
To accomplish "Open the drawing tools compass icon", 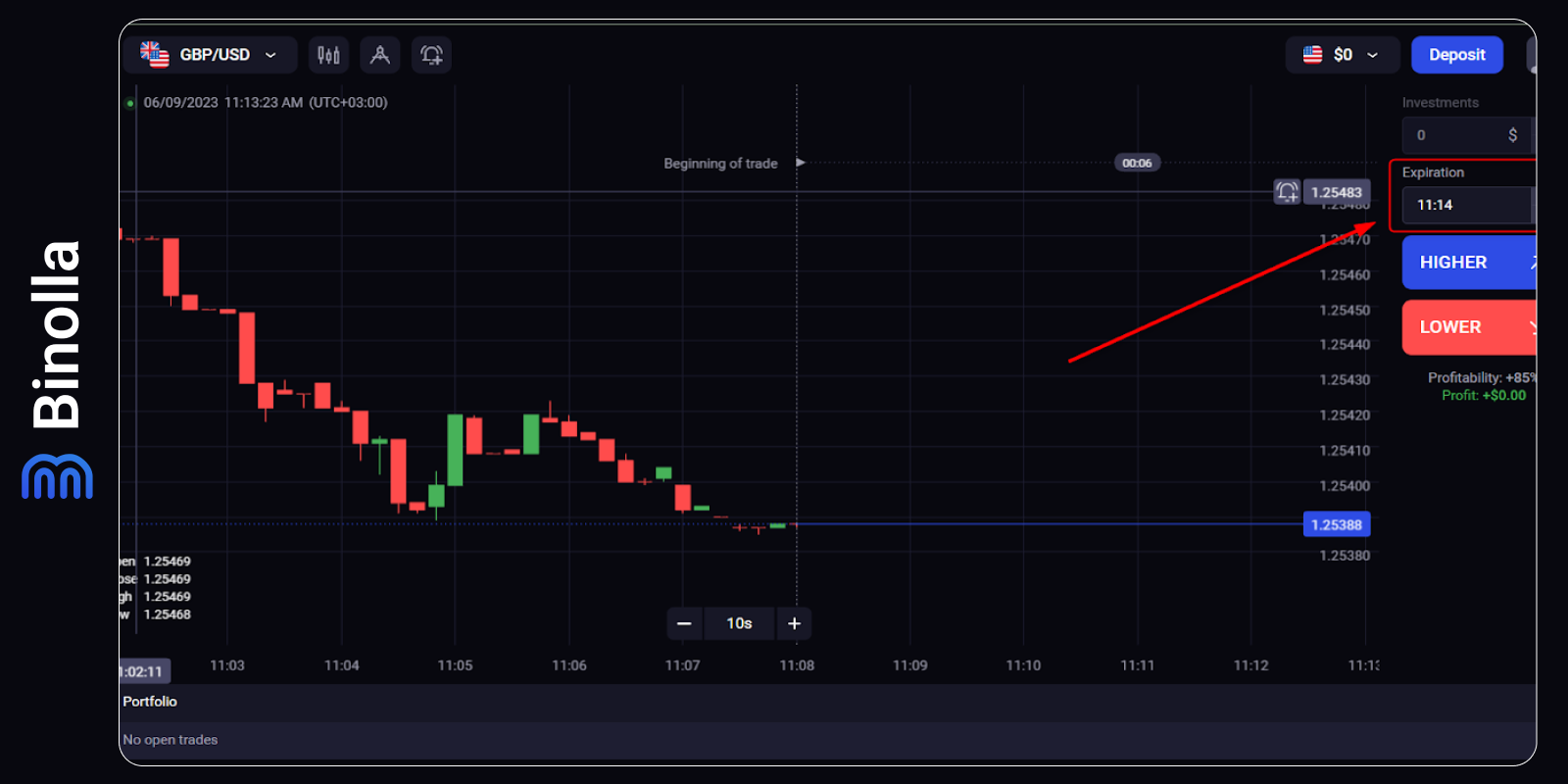I will (x=380, y=55).
